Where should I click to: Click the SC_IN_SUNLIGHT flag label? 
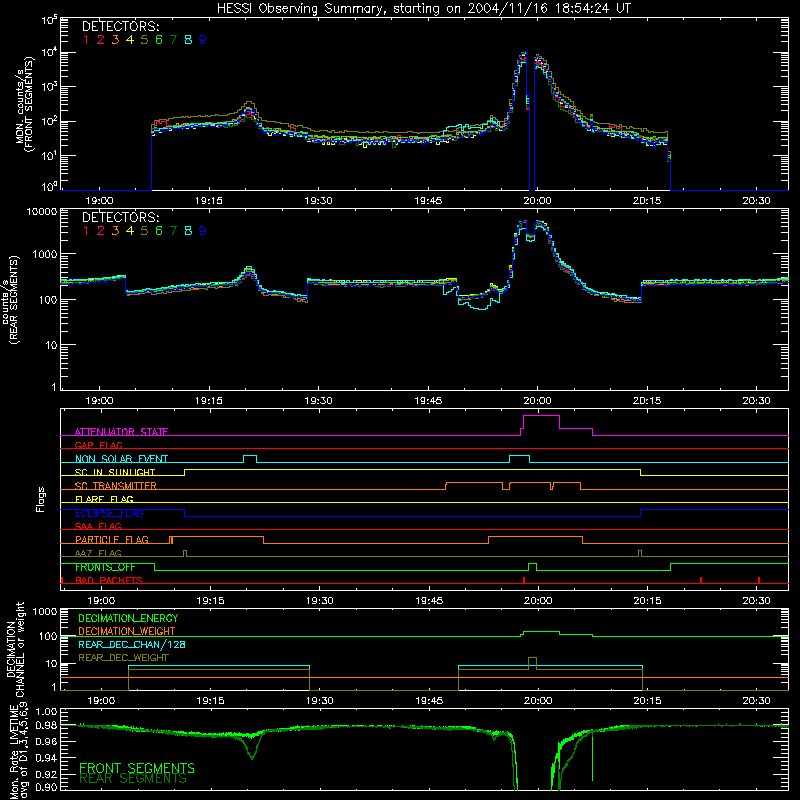[115, 472]
